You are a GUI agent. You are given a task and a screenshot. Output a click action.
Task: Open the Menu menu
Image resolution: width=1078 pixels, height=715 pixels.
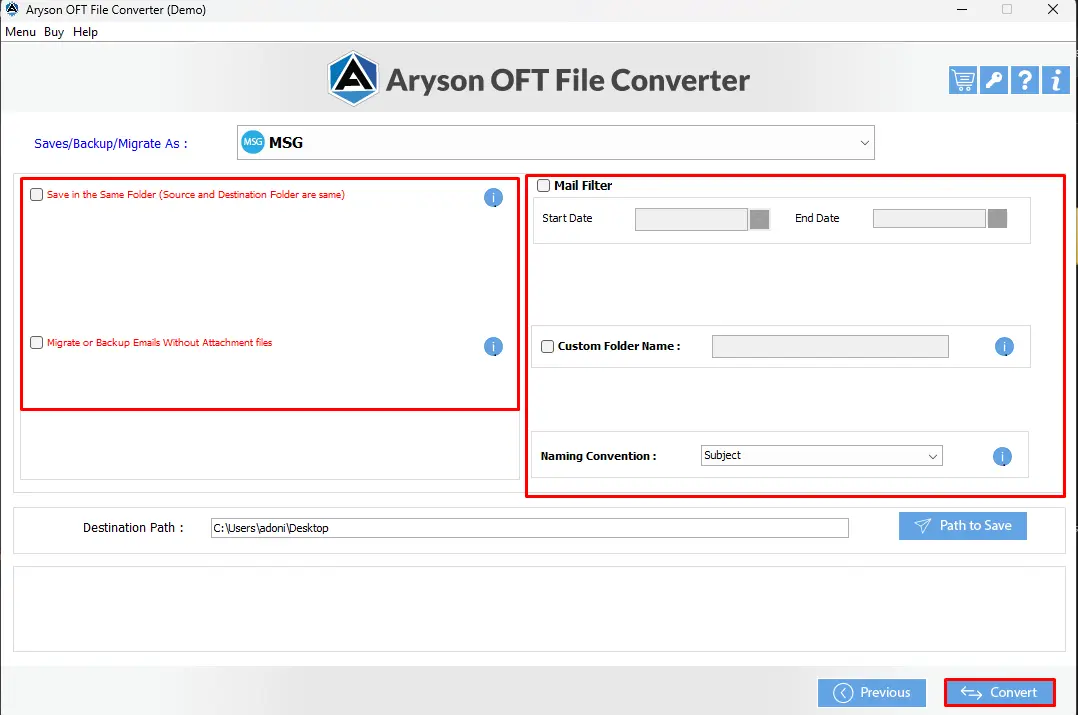[x=20, y=32]
